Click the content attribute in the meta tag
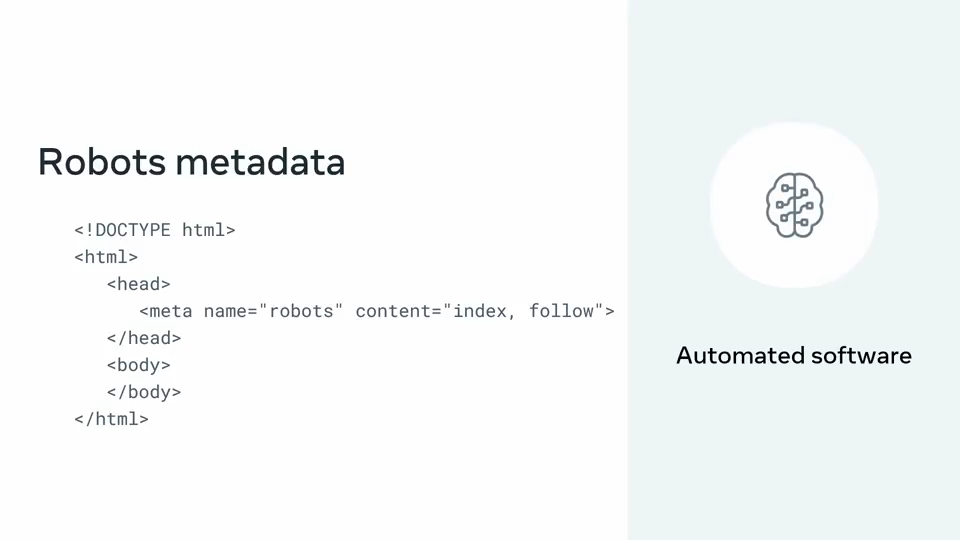960x540 pixels. pos(393,311)
